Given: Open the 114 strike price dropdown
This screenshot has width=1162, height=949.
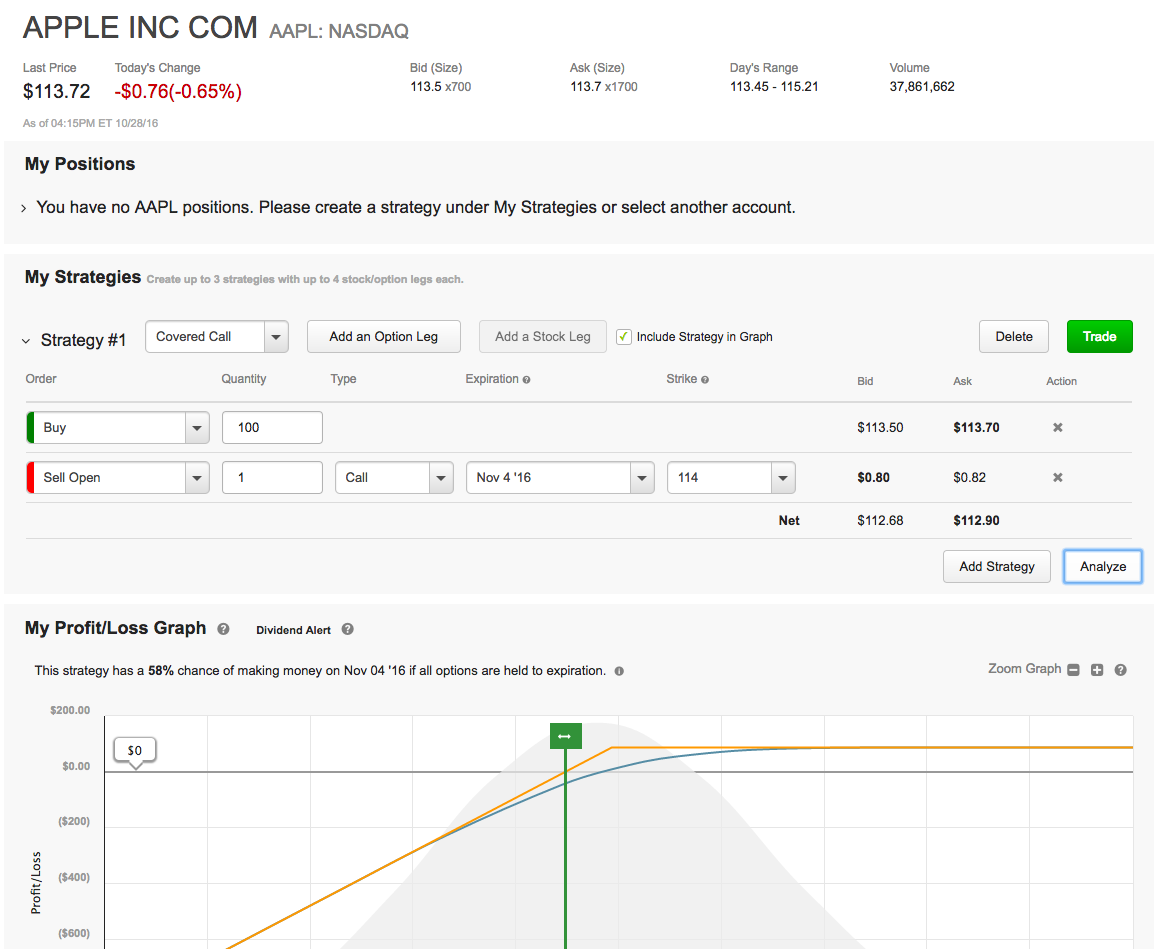Looking at the screenshot, I should tap(783, 478).
